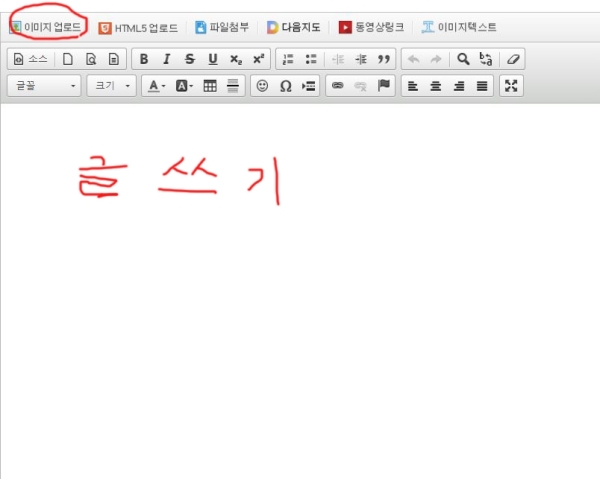Image resolution: width=600 pixels, height=479 pixels.
Task: Add a 동영상링크 video link
Action: pos(371,27)
